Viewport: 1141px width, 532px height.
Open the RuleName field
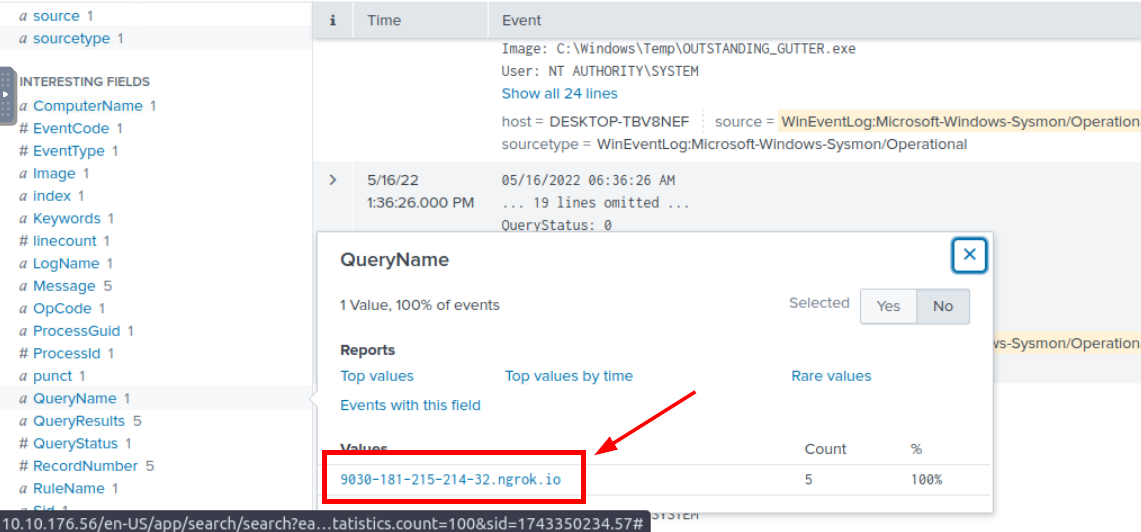[x=68, y=488]
